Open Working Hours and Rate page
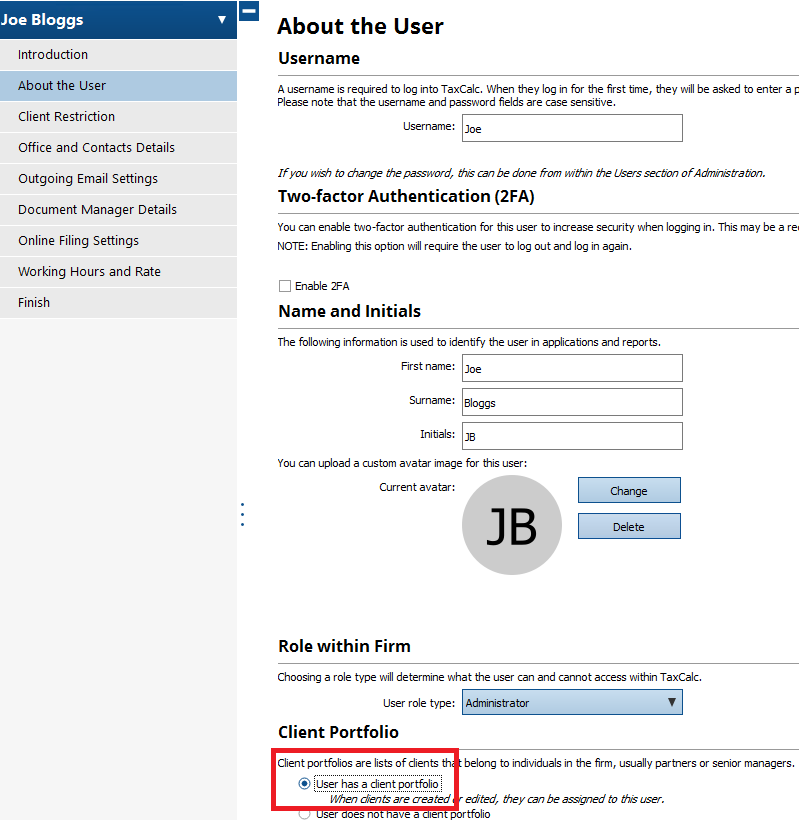 pos(89,272)
